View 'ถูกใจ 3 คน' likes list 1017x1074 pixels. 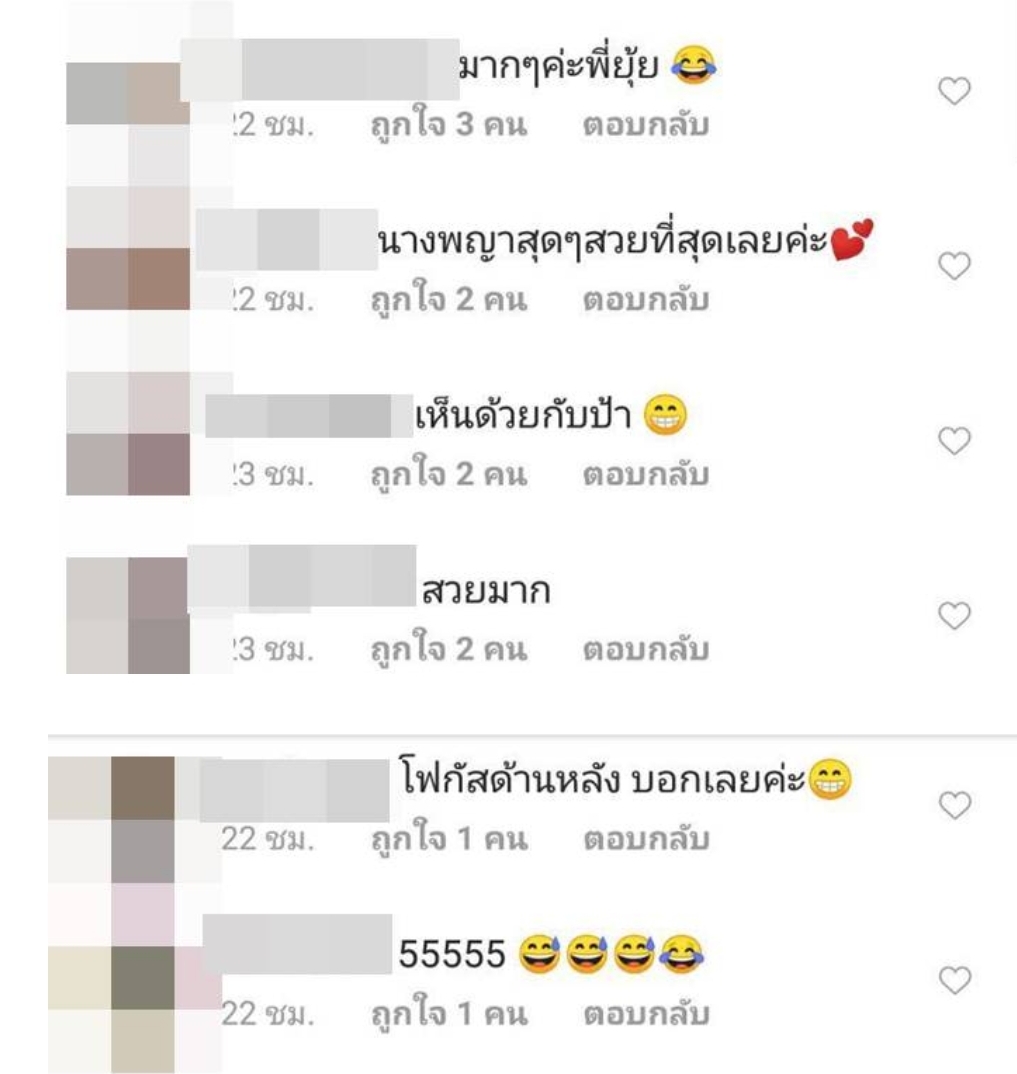tap(449, 125)
